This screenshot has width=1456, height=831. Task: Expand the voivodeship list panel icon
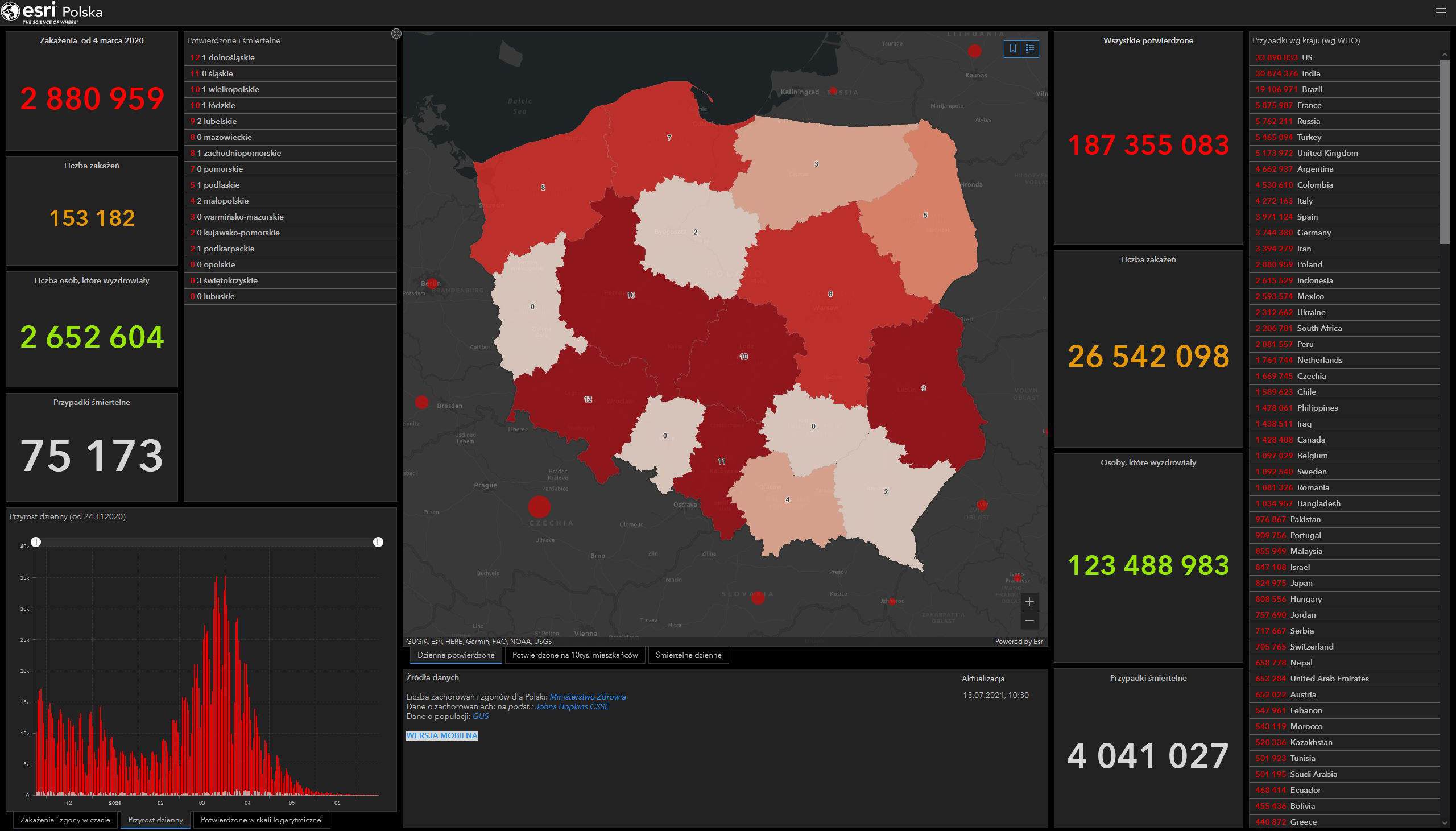pyautogui.click(x=396, y=34)
